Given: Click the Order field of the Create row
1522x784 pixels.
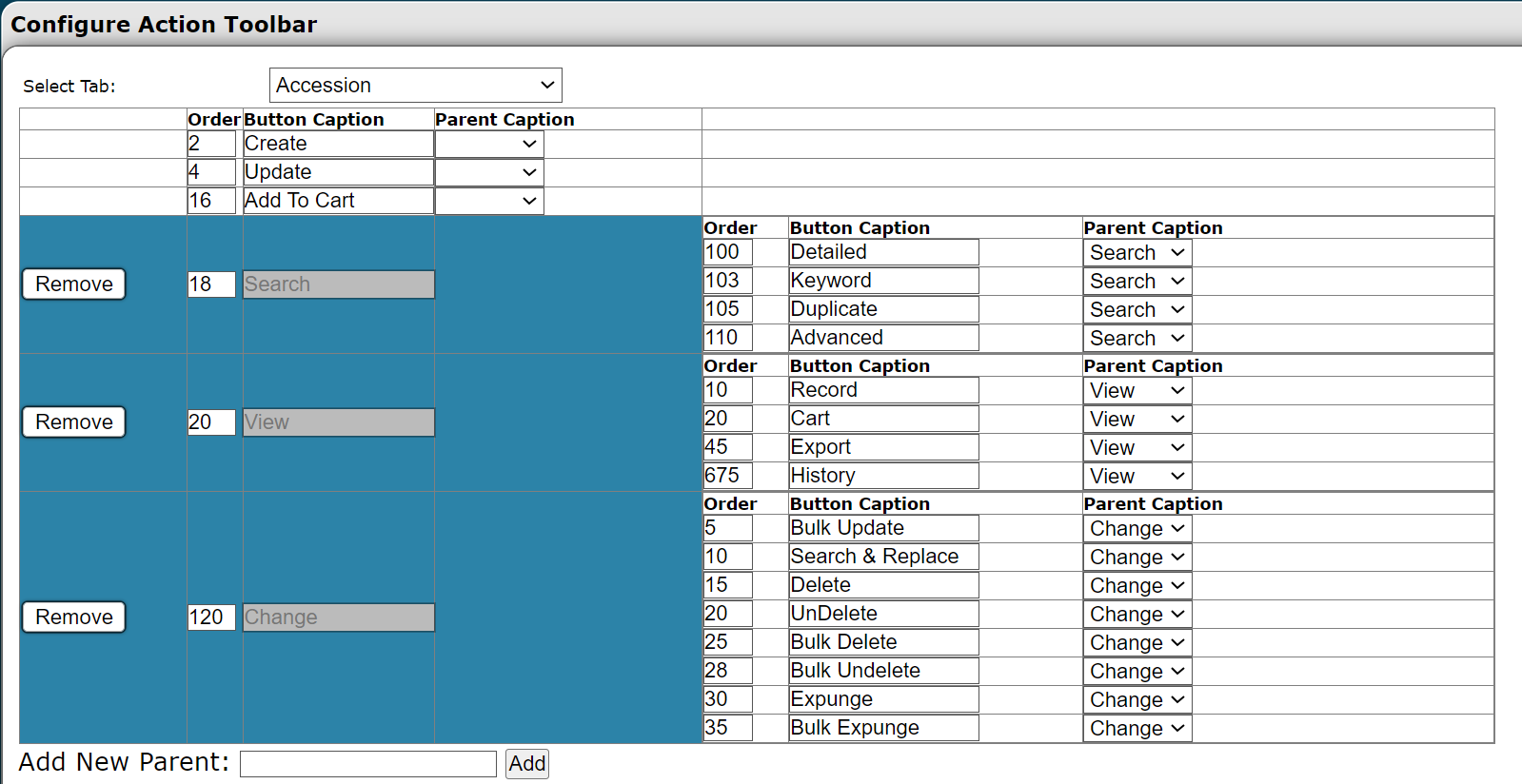Looking at the screenshot, I should [211, 144].
